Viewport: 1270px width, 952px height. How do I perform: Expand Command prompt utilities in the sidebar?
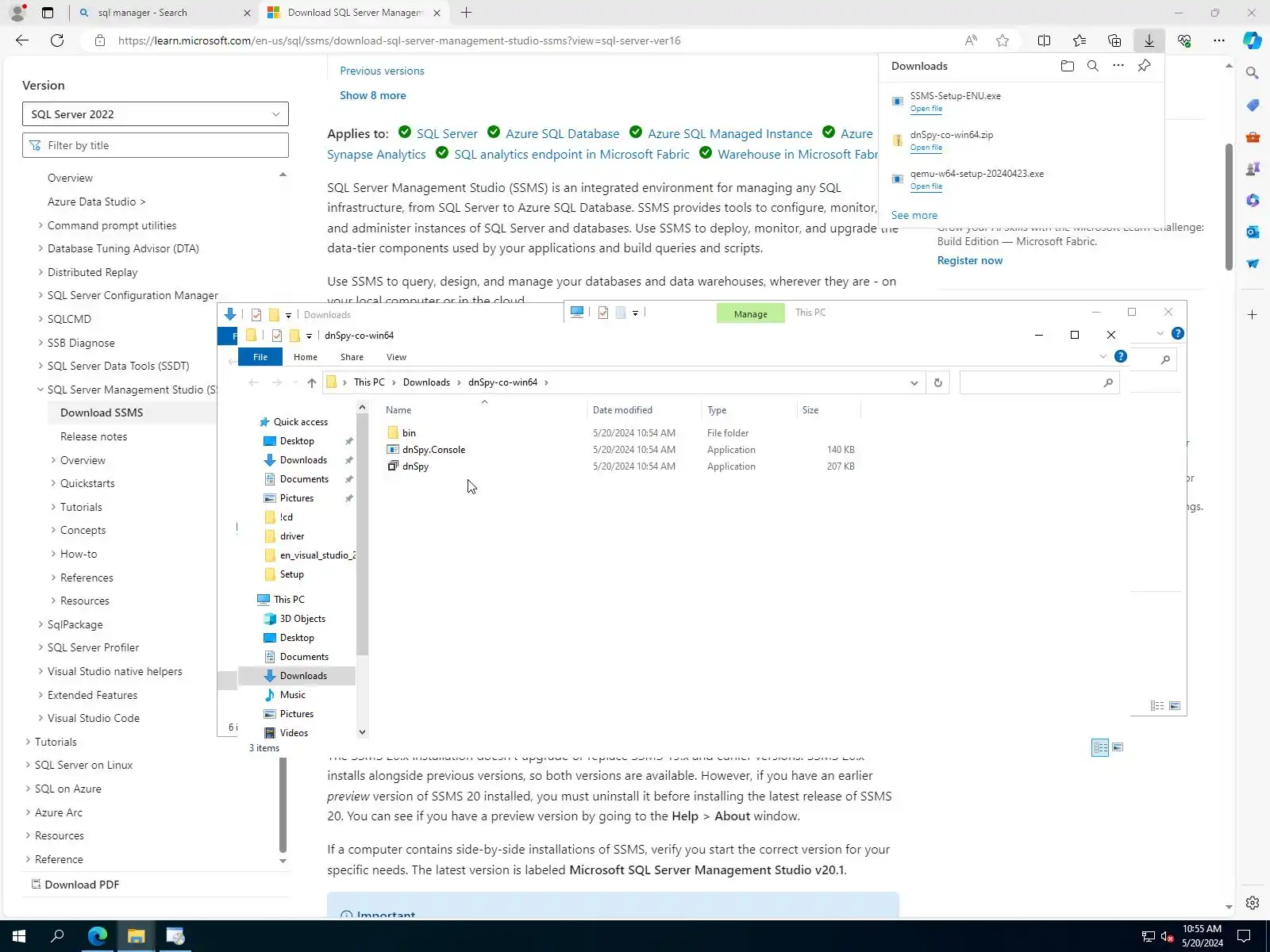click(x=40, y=225)
